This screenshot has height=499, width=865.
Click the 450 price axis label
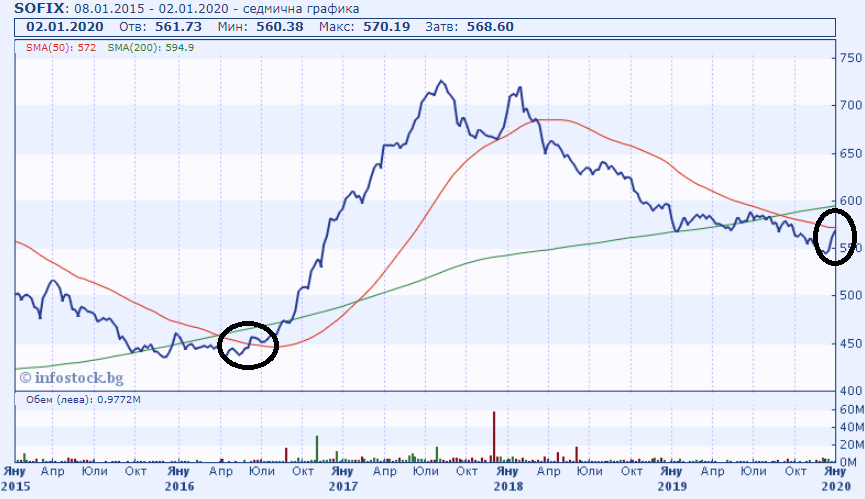(850, 343)
